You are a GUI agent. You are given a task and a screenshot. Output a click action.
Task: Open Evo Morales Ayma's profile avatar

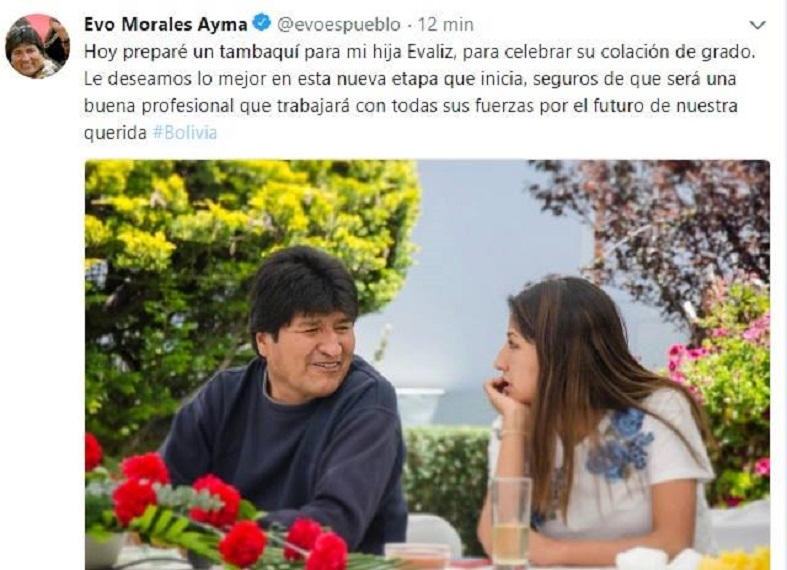38,46
